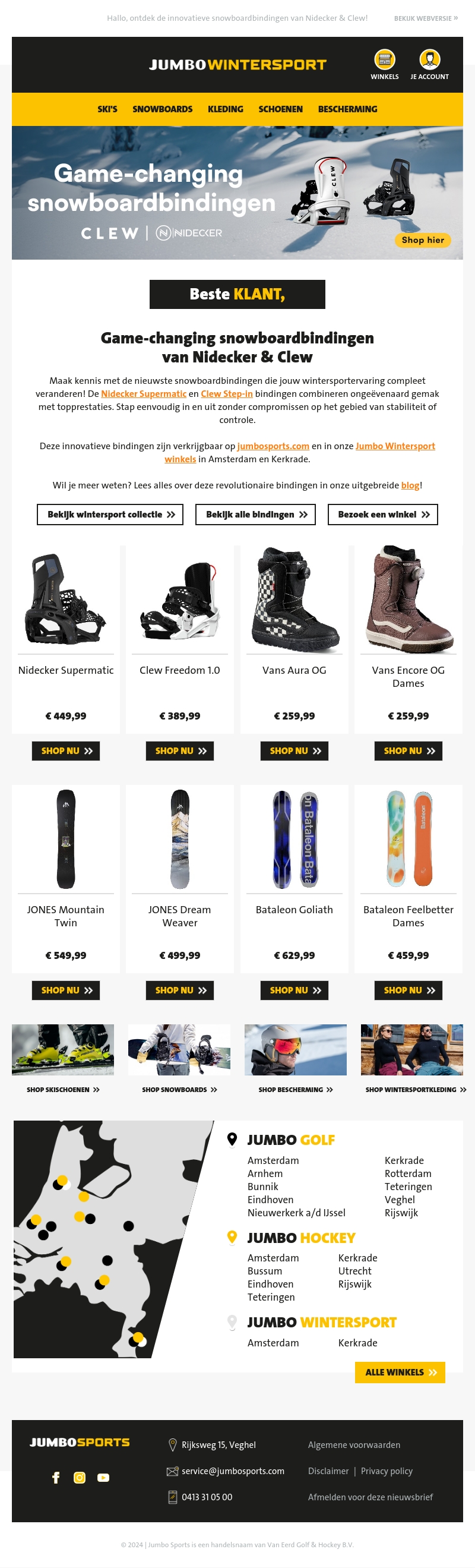
Task: Open Bekijk webversie link at top
Action: click(426, 18)
